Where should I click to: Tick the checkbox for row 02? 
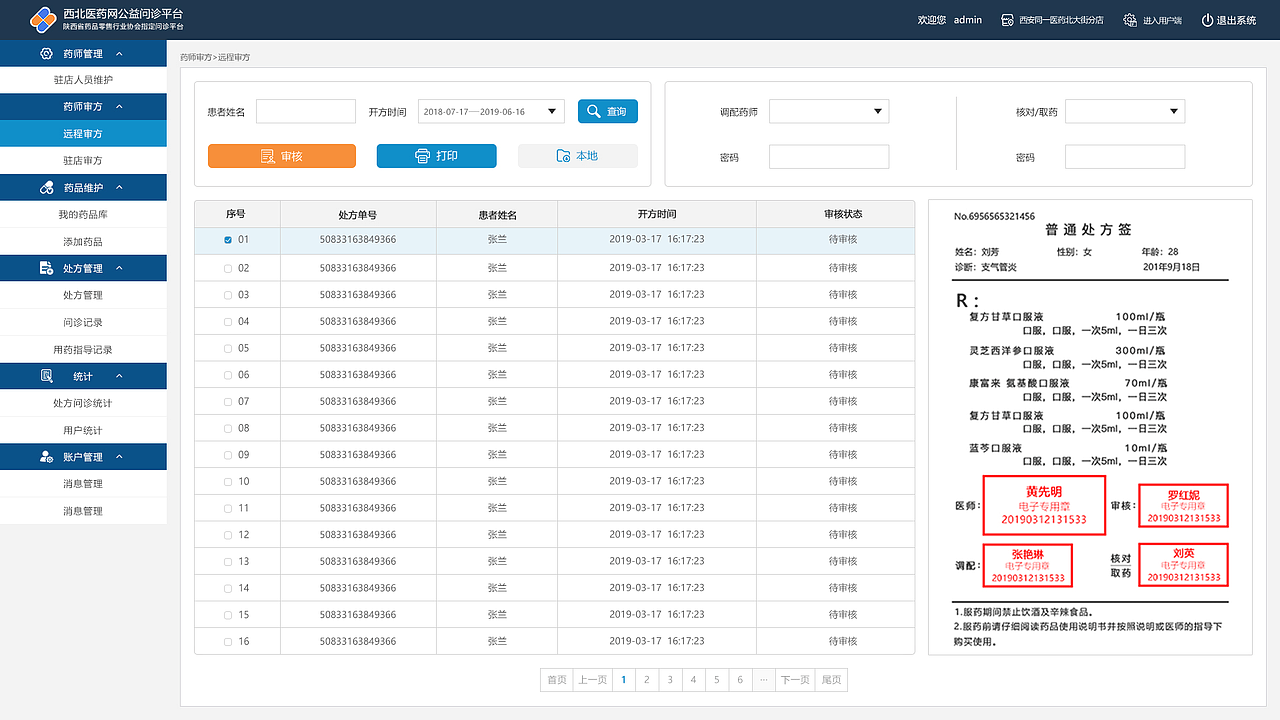(228, 268)
